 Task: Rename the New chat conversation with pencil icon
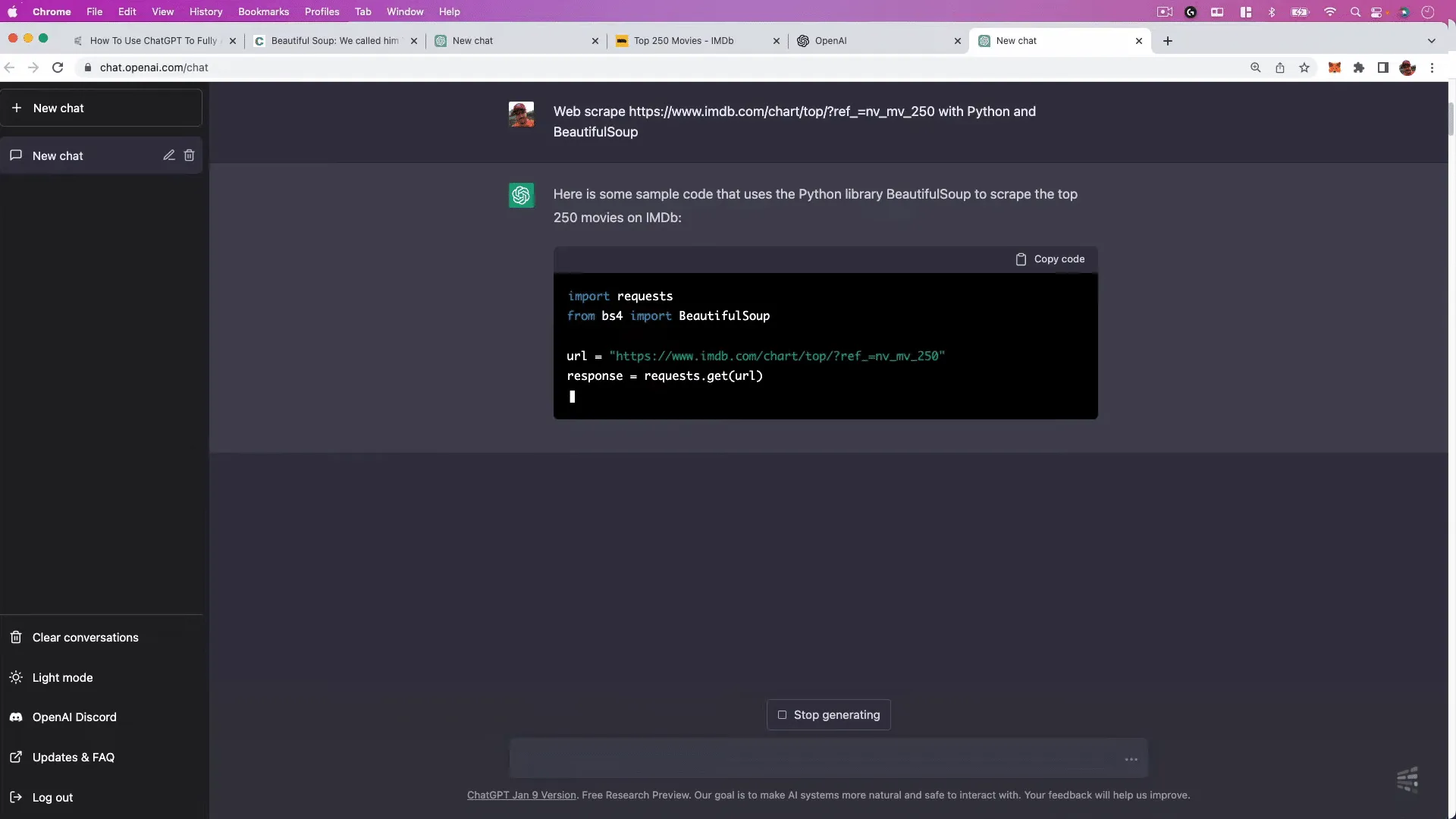coord(169,155)
